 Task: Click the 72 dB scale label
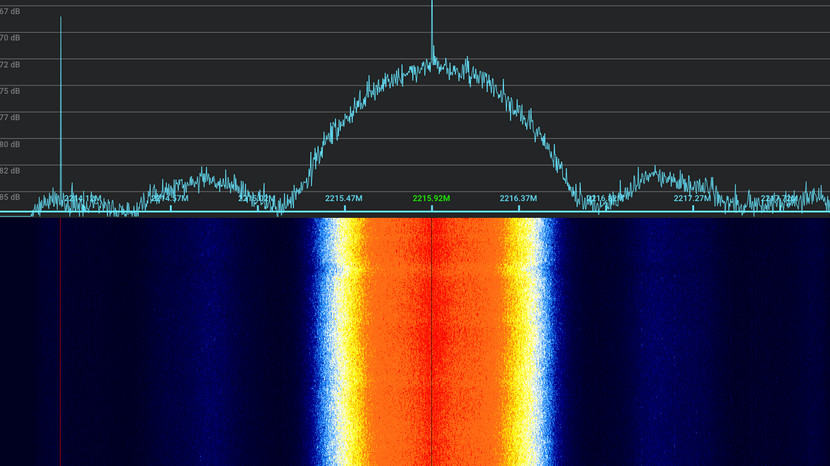pyautogui.click(x=10, y=65)
